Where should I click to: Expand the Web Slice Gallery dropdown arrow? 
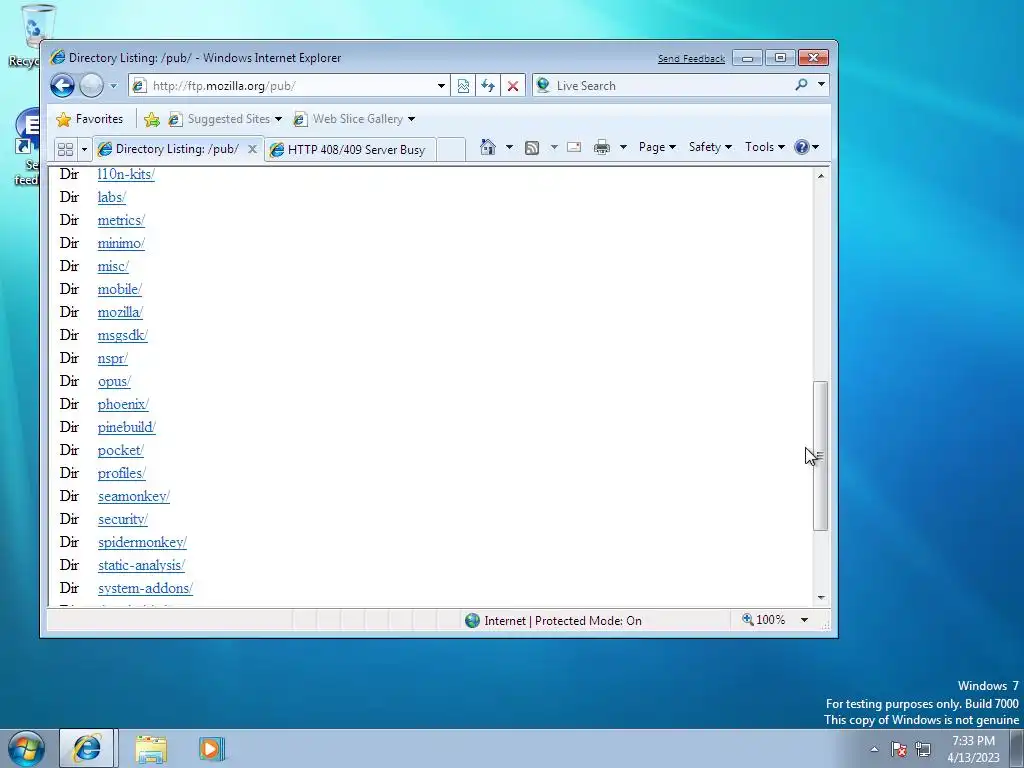[411, 119]
